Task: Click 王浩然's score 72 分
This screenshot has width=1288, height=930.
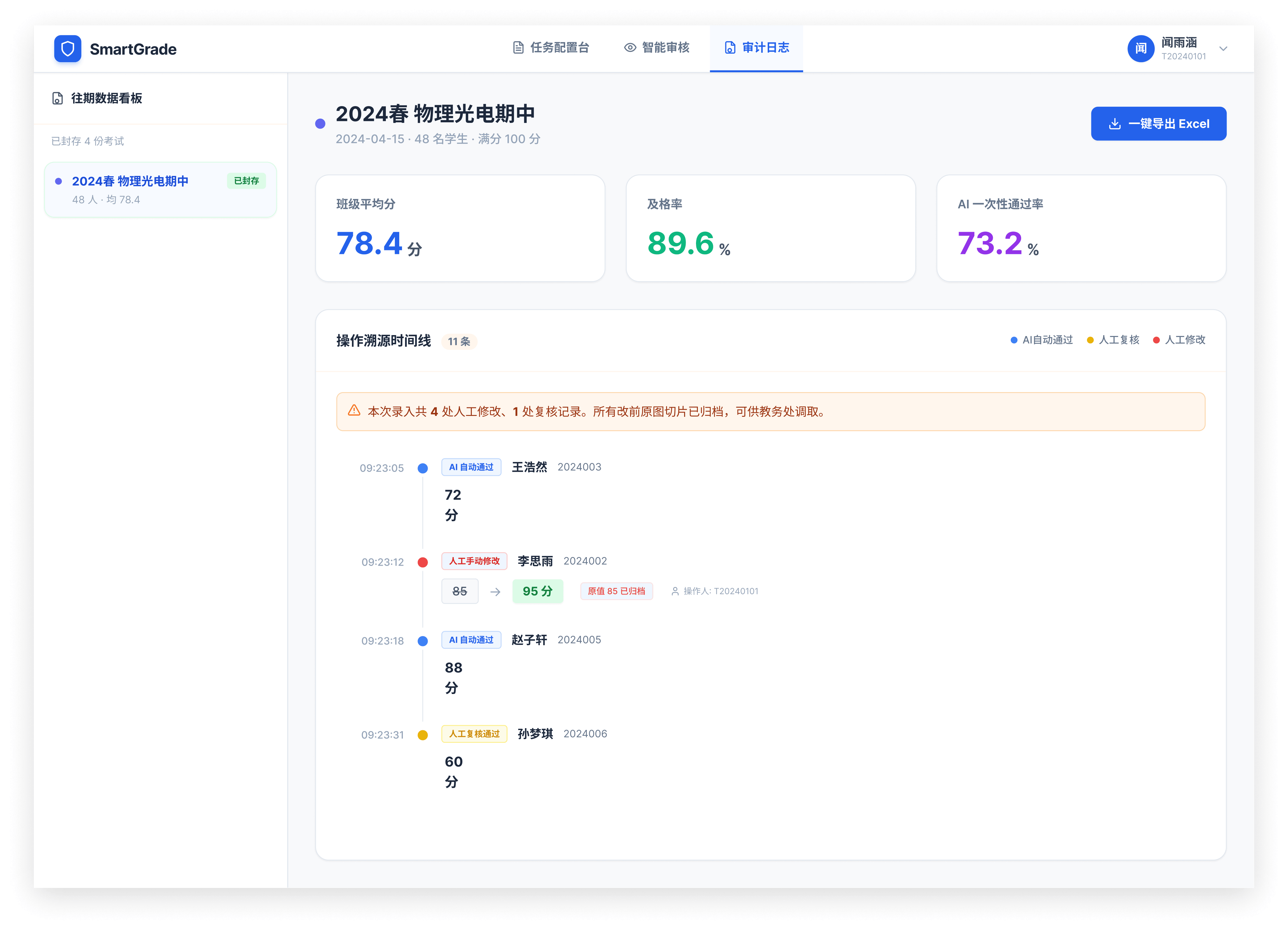Action: click(x=453, y=505)
